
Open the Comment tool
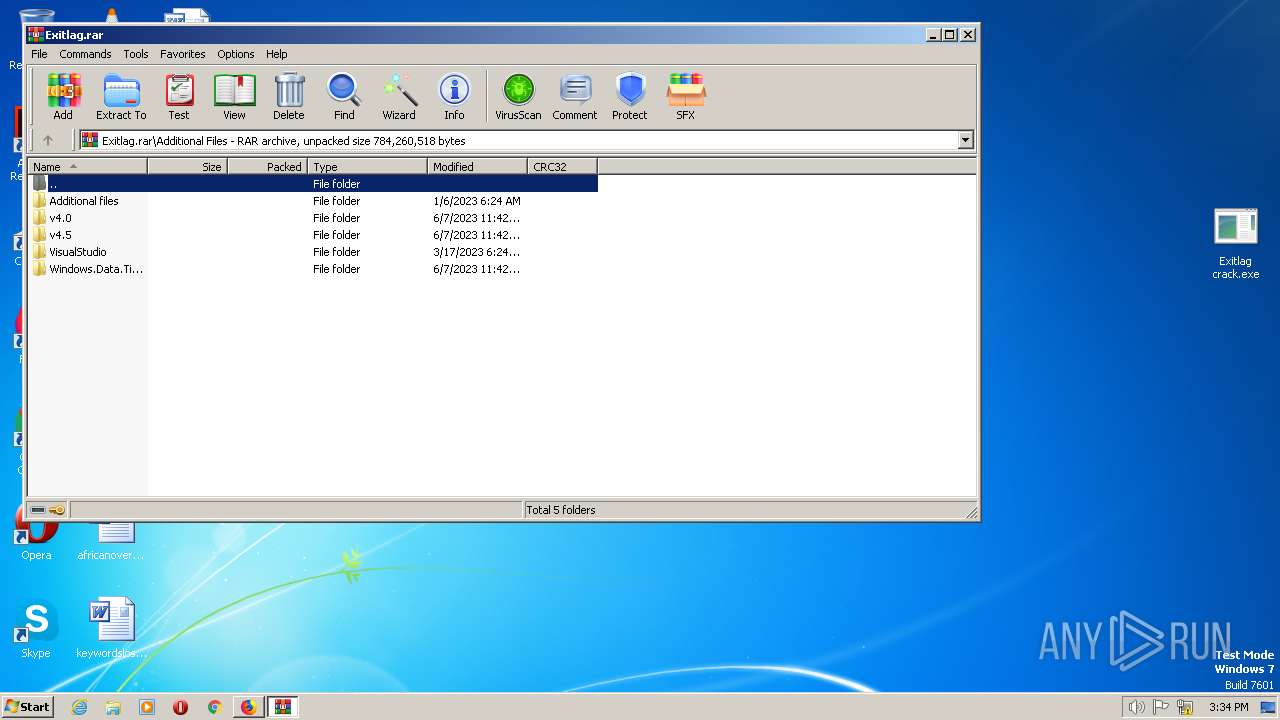point(575,97)
